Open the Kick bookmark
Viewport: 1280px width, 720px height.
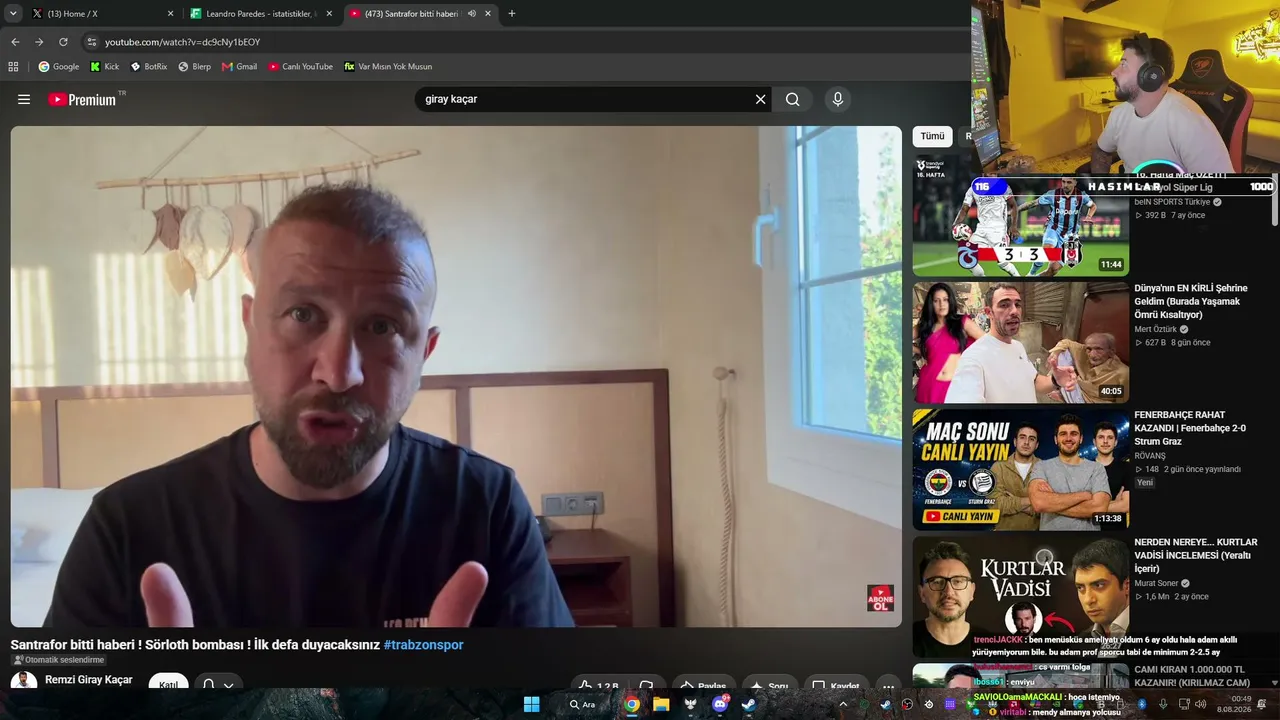[x=105, y=67]
